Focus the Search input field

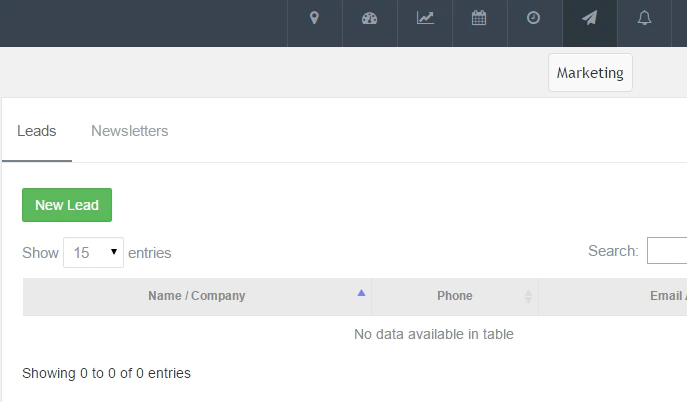click(x=667, y=250)
